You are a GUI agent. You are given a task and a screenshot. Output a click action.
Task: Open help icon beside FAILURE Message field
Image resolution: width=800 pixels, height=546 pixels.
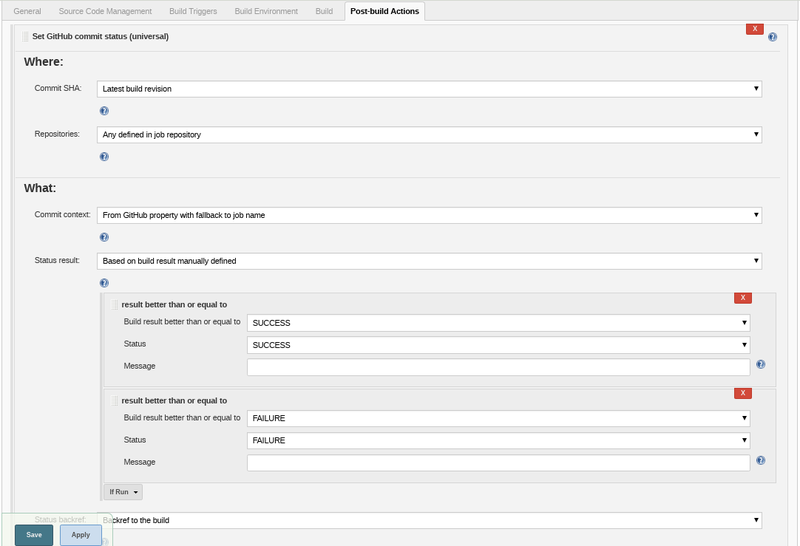coord(760,460)
